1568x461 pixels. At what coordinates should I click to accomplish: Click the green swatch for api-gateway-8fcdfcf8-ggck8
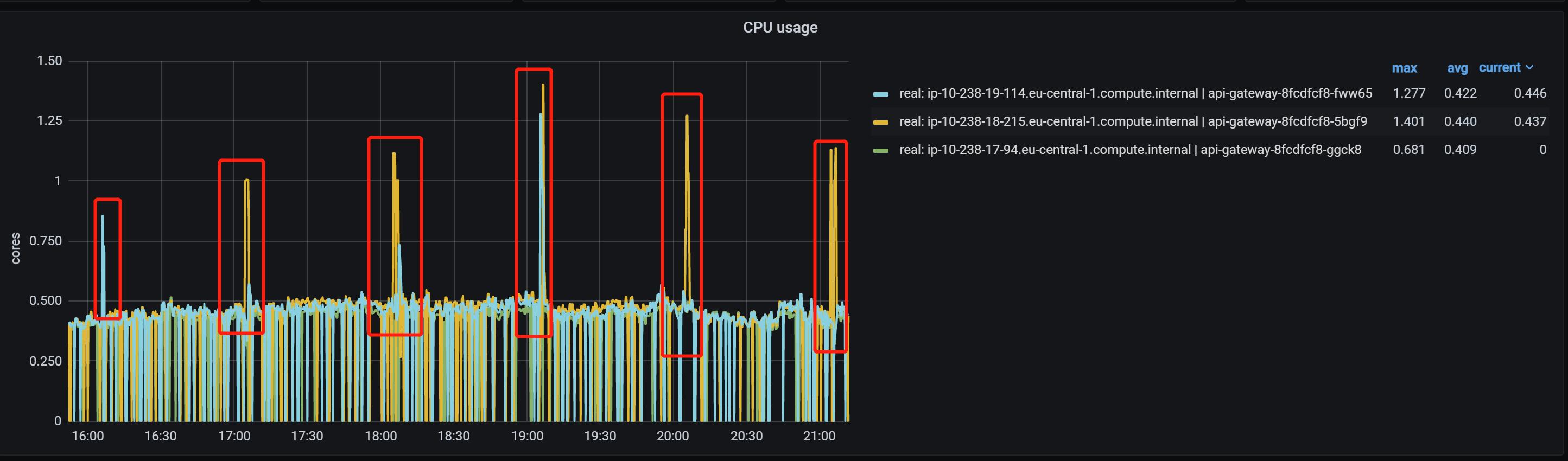coord(881,150)
